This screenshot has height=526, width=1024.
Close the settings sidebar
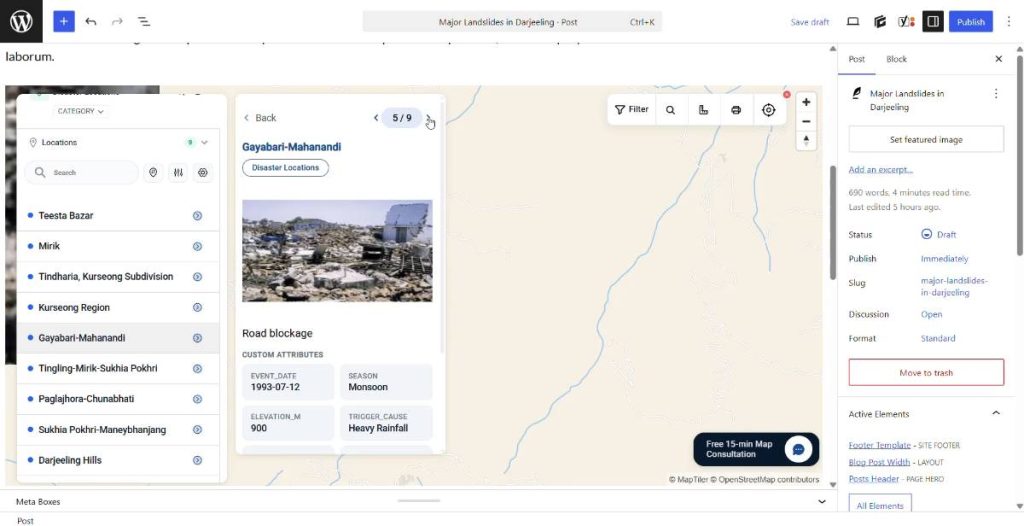998,59
